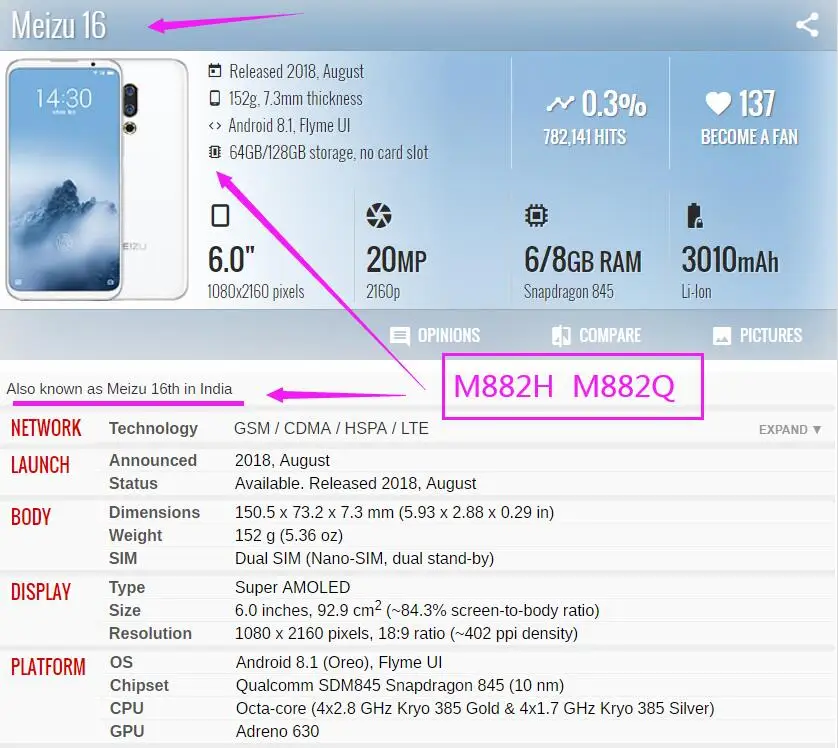
Task: Click the Weight label
Action: pyautogui.click(x=135, y=535)
